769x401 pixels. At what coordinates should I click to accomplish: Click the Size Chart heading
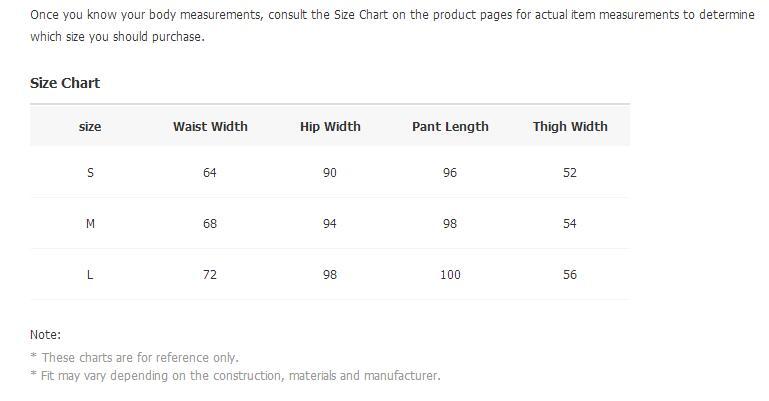pos(65,83)
